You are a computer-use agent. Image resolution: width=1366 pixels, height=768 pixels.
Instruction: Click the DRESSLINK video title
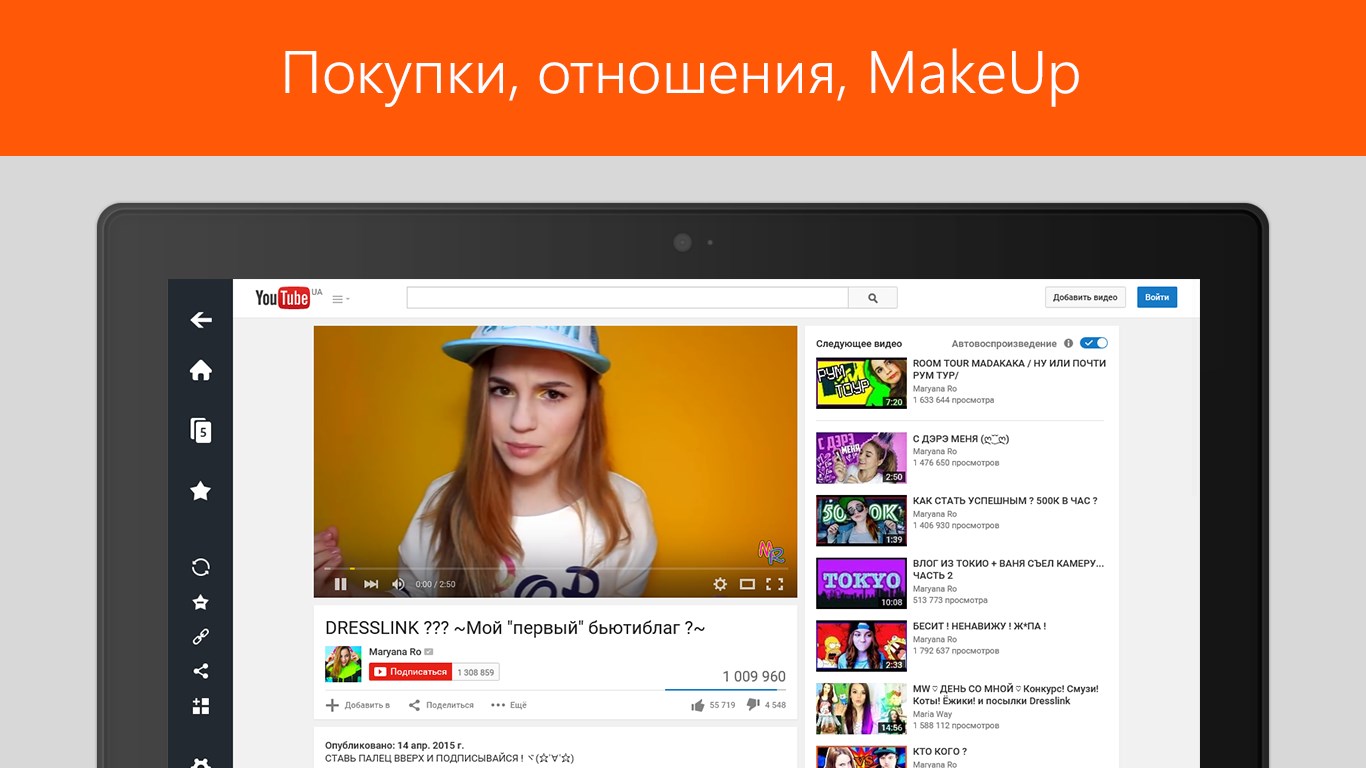tap(515, 628)
